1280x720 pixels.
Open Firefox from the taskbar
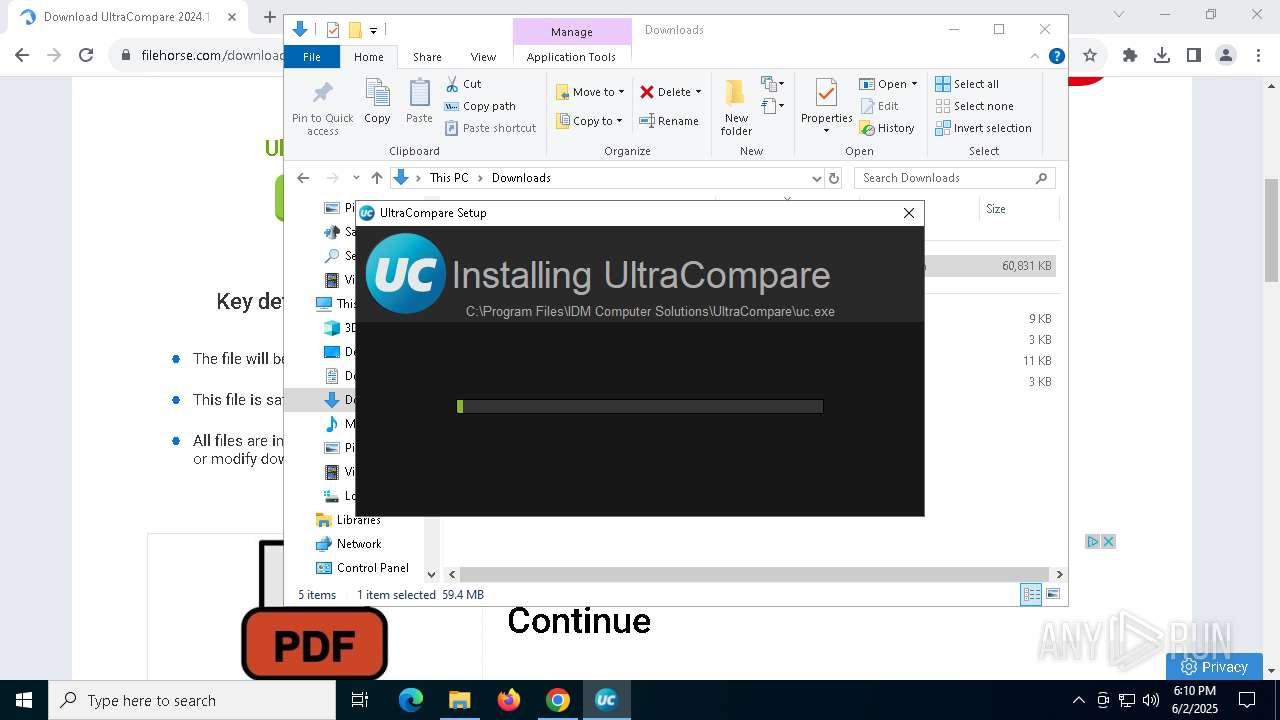(509, 700)
